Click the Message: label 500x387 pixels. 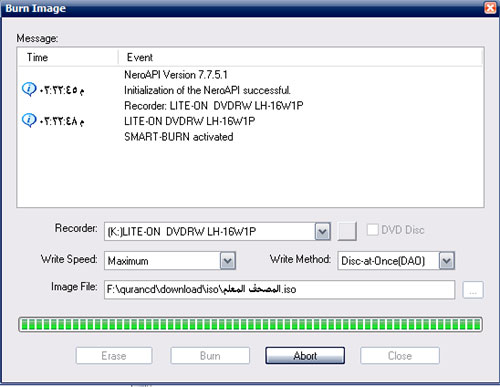(37, 38)
